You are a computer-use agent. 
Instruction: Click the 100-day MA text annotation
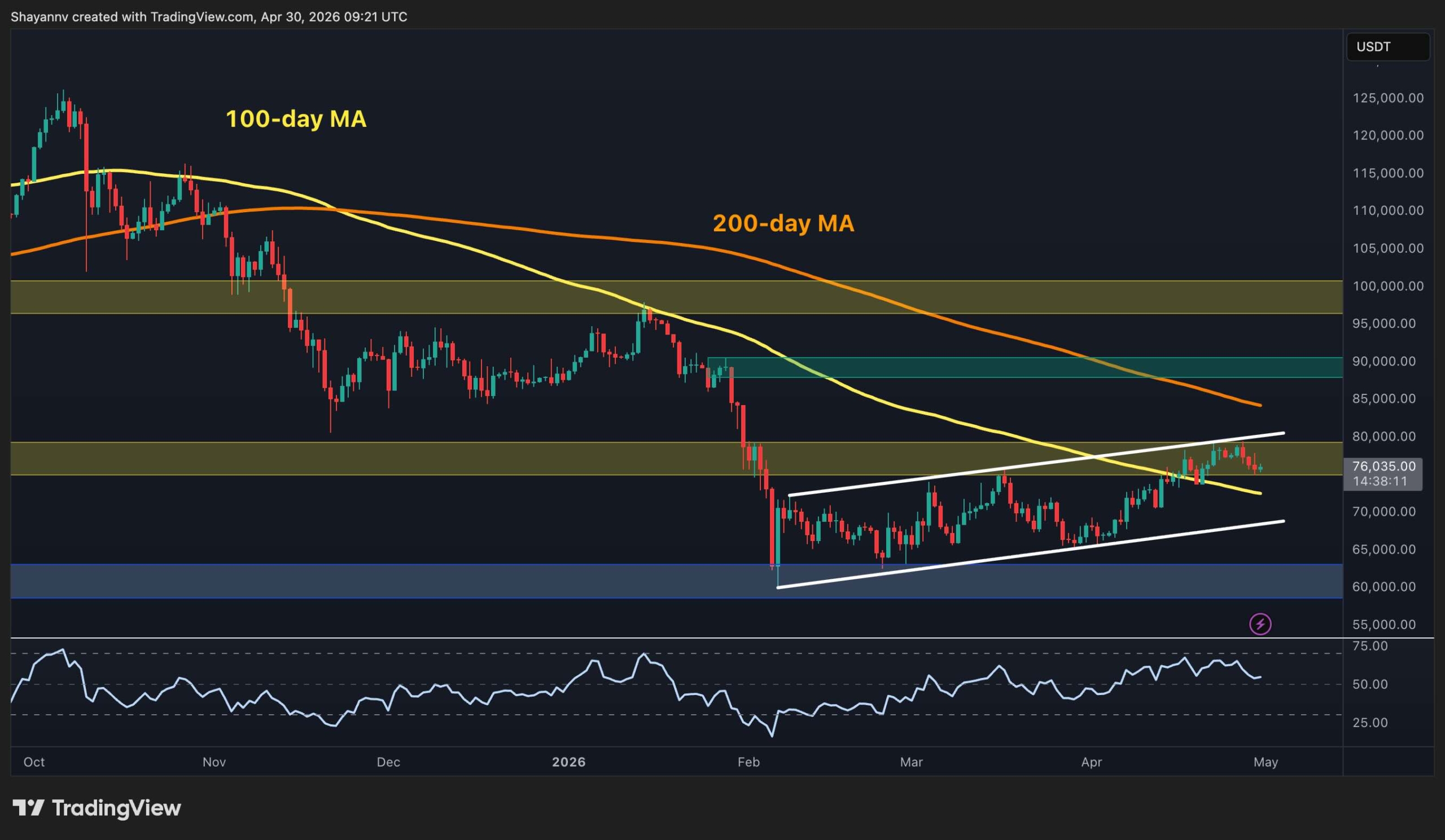point(296,120)
